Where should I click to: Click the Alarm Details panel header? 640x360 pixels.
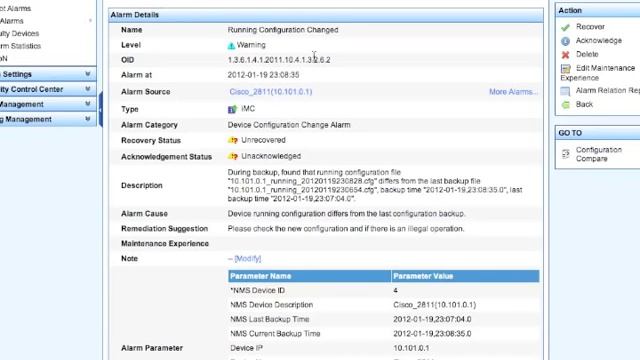[x=326, y=15]
